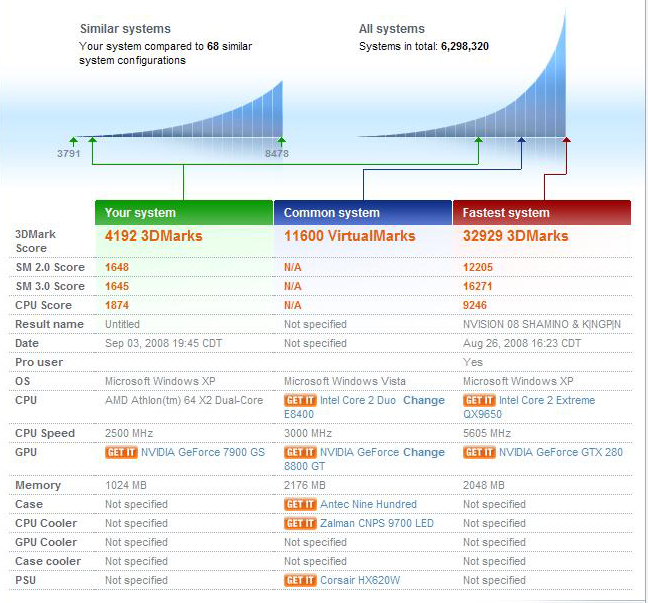This screenshot has width=648, height=603.
Task: Click GET IT badge beside Zalman CNPS 9700
Action: click(300, 523)
